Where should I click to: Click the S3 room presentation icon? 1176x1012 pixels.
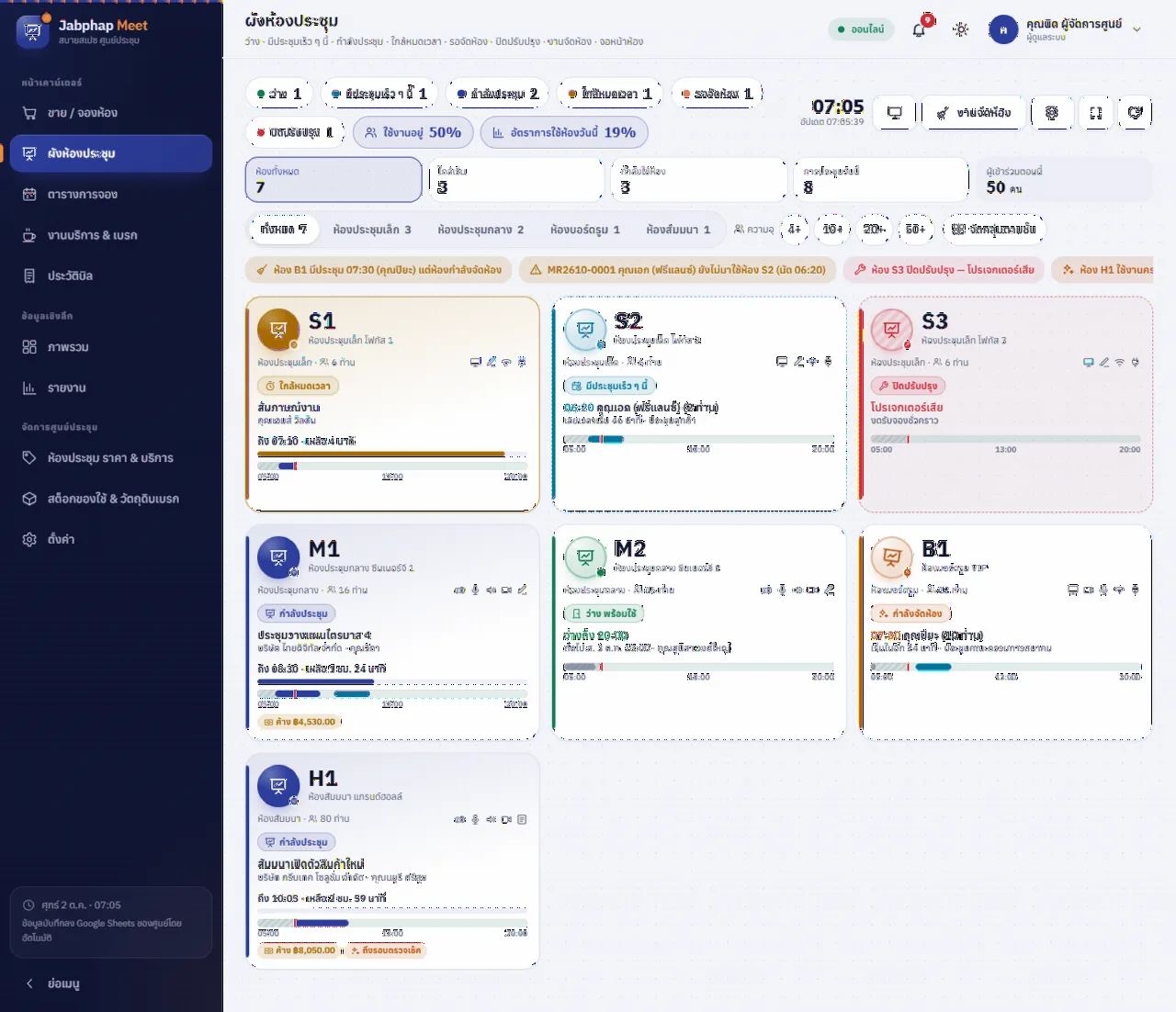click(x=891, y=330)
